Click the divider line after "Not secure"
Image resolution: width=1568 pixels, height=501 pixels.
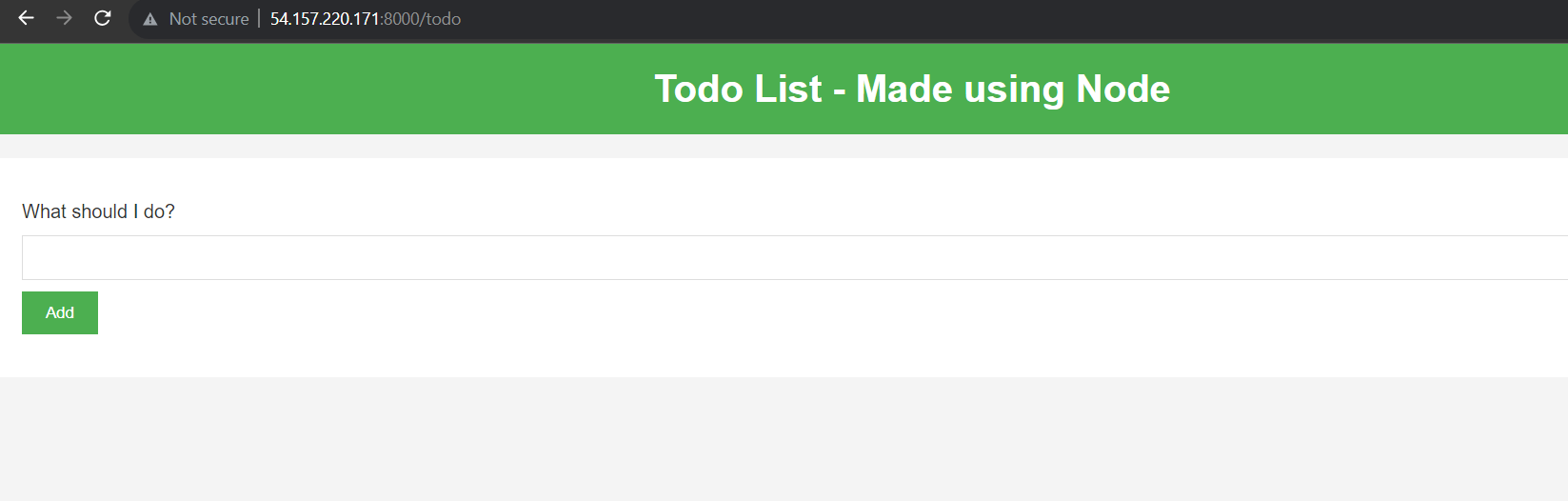259,19
